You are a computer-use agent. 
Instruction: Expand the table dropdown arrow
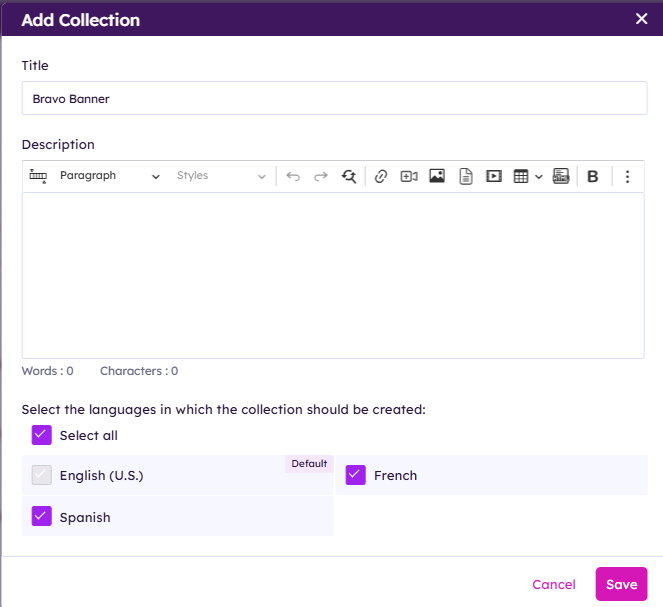pos(539,176)
